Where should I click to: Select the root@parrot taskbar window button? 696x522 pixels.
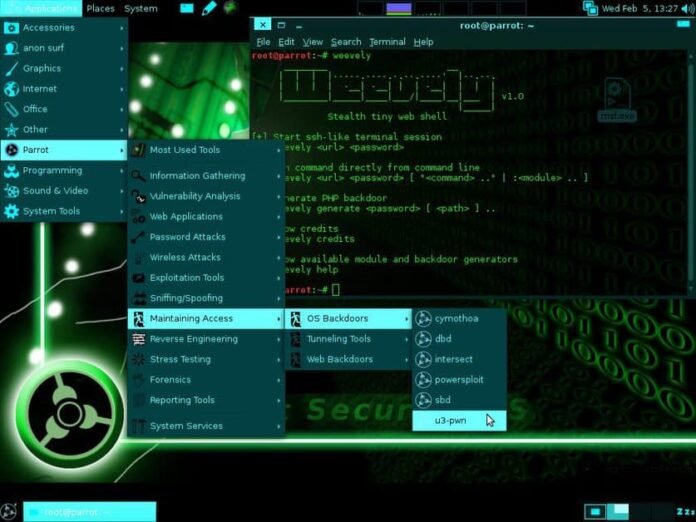click(x=90, y=512)
